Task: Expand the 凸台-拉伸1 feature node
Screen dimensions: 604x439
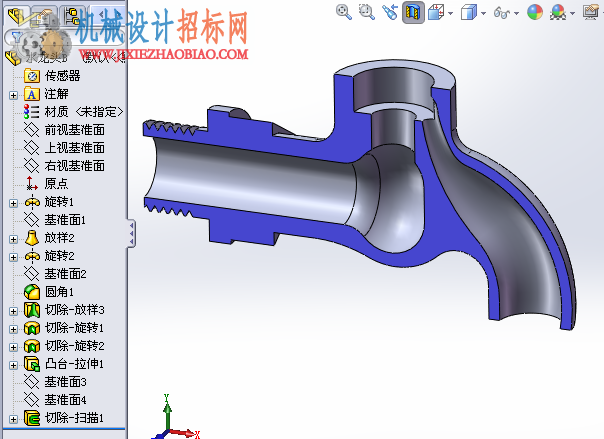Action: (13, 365)
